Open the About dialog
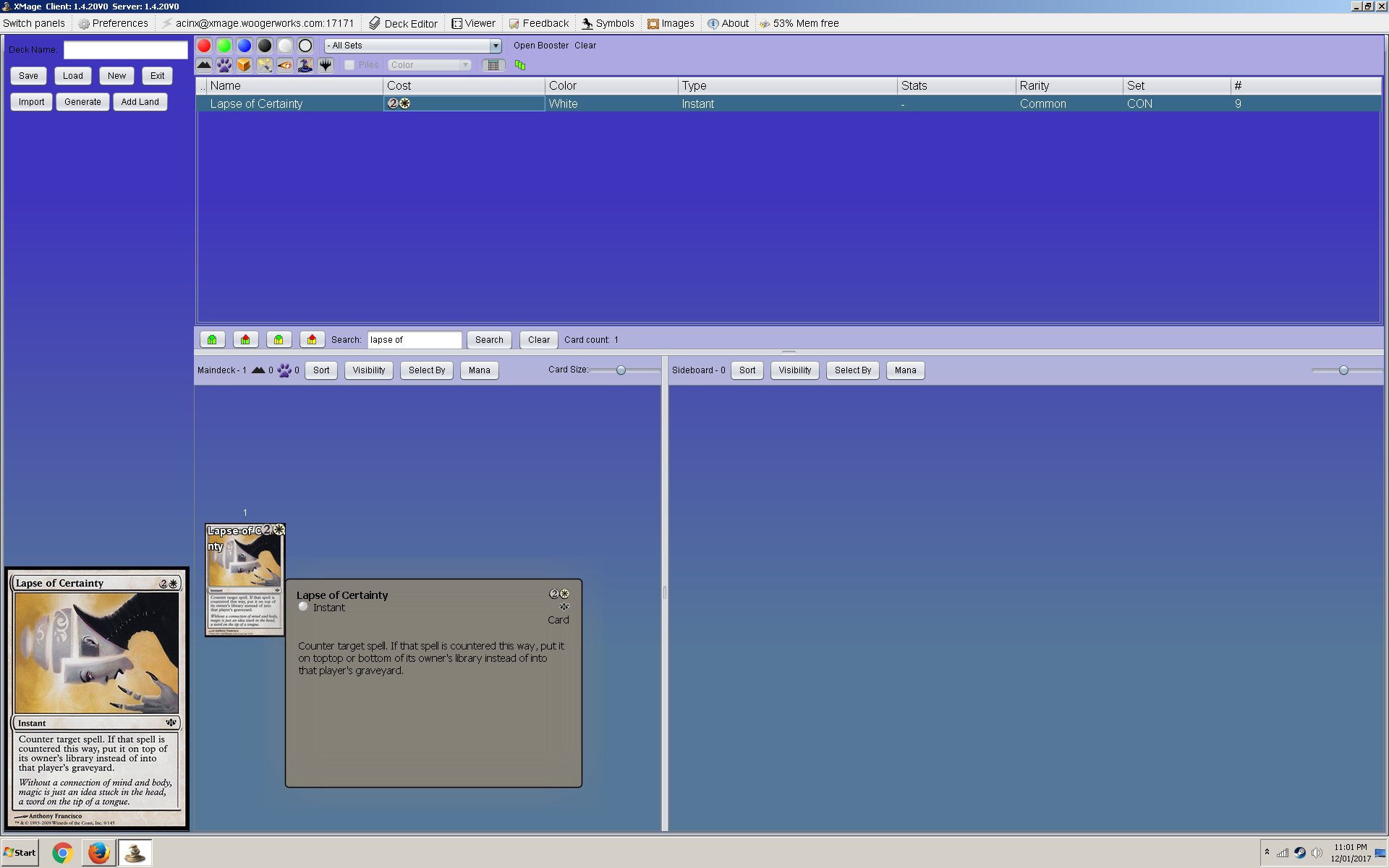 click(728, 23)
